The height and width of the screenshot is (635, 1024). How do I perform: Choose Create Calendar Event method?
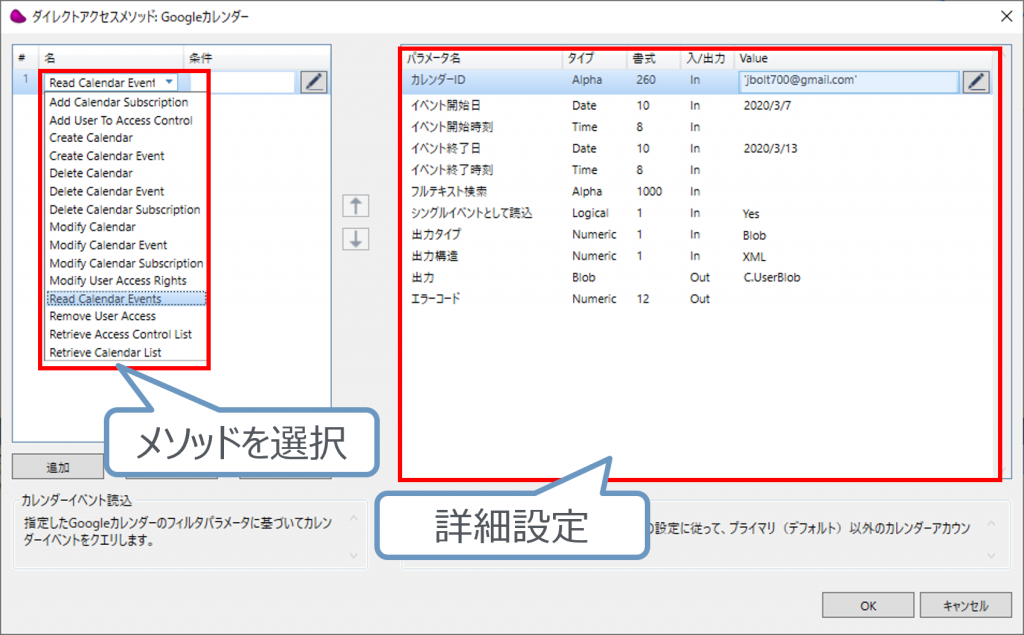(107, 156)
